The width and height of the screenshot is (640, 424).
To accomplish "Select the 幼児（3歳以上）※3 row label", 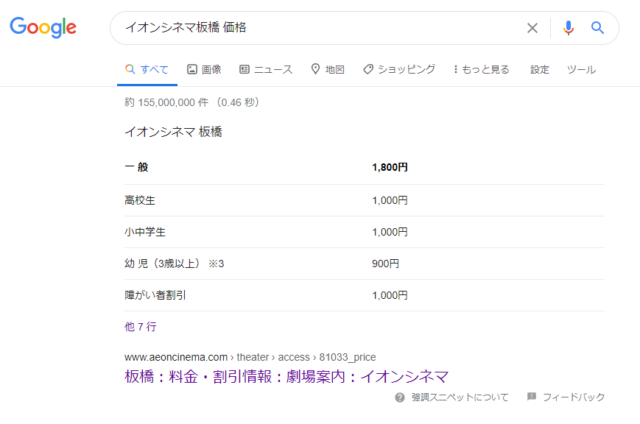I will pyautogui.click(x=174, y=264).
